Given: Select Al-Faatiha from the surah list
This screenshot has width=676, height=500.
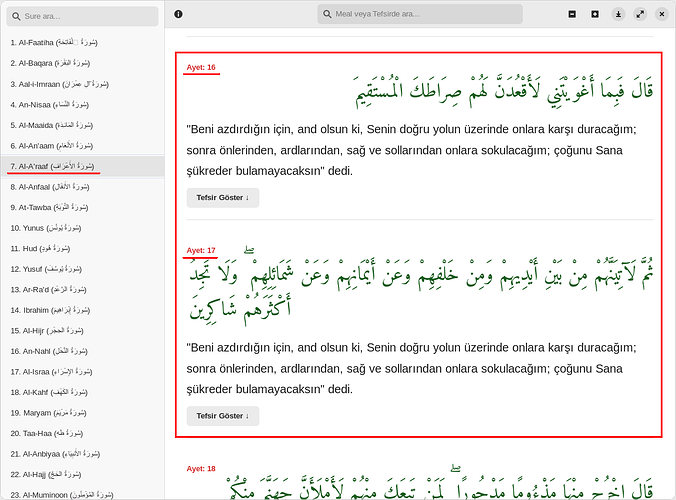Looking at the screenshot, I should pos(54,43).
